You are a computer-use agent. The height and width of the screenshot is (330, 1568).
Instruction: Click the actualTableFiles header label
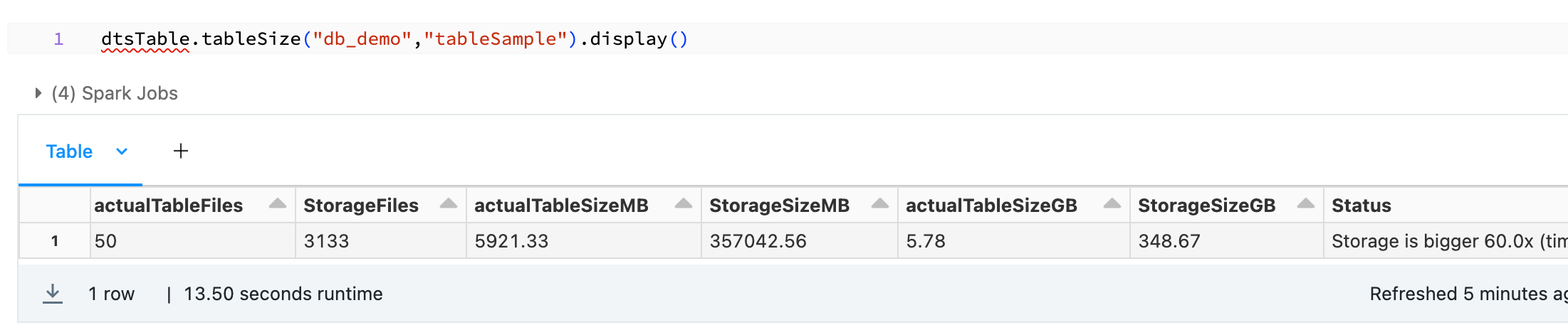[x=169, y=206]
